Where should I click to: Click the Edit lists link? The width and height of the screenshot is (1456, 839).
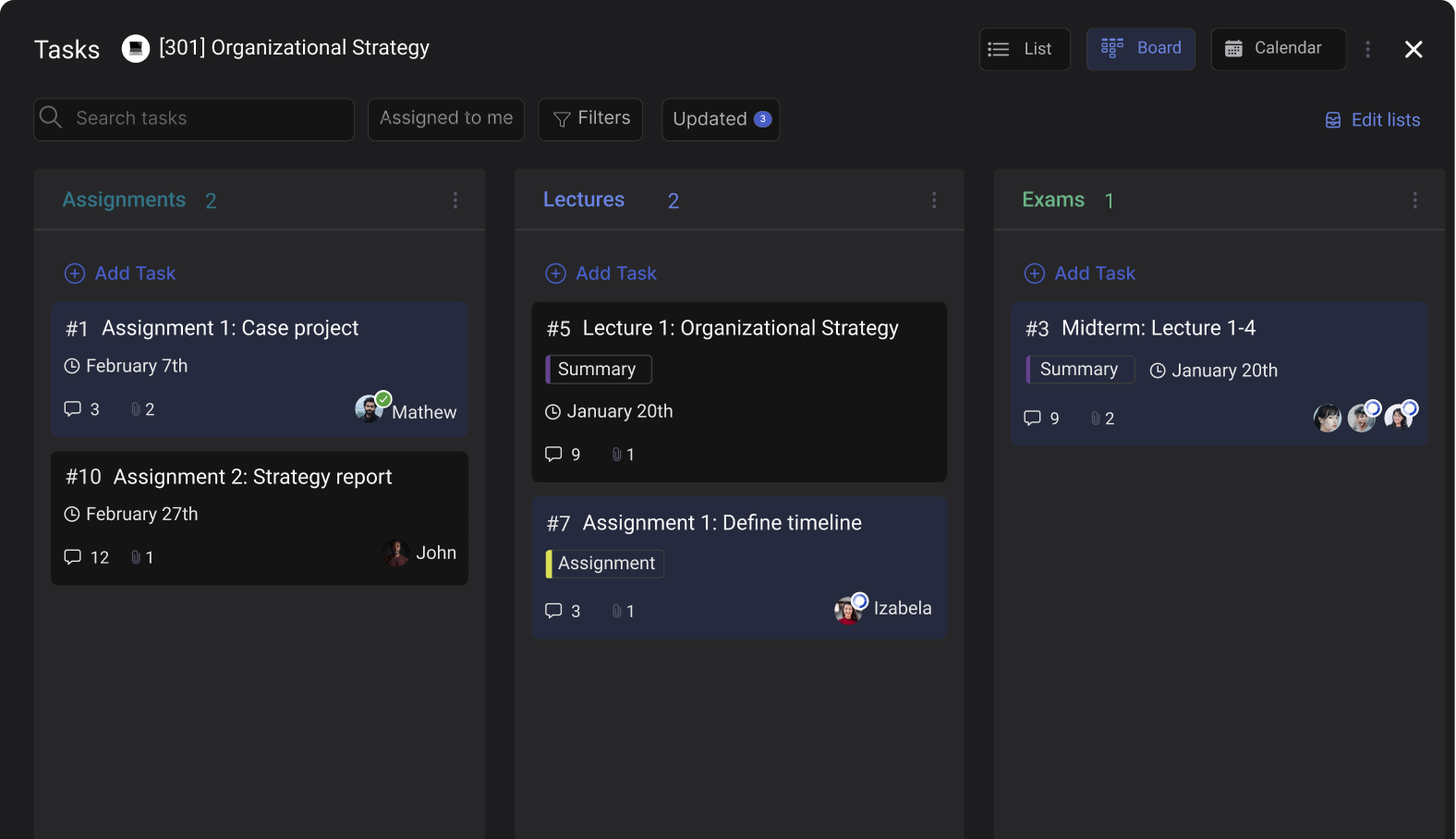tap(1373, 120)
